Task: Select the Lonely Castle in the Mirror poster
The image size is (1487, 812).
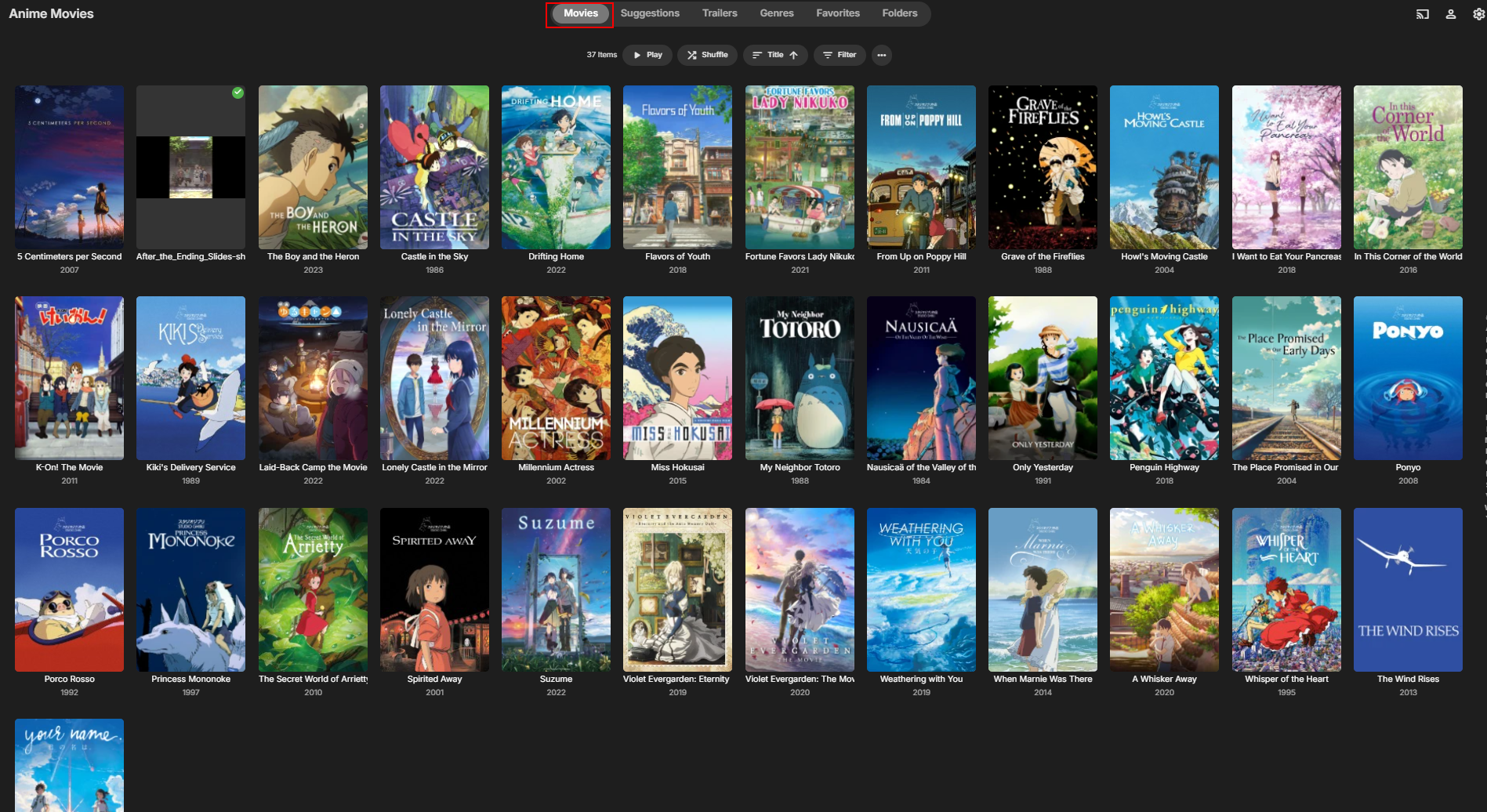Action: point(434,378)
